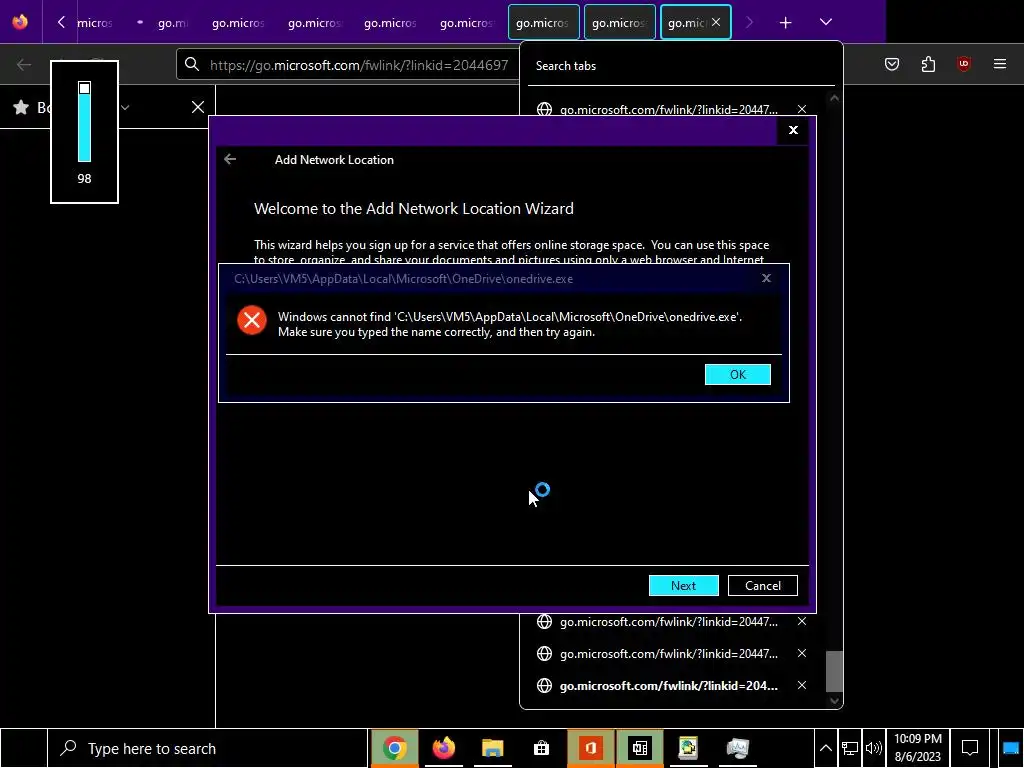Expand the list all tabs chevron

(825, 22)
